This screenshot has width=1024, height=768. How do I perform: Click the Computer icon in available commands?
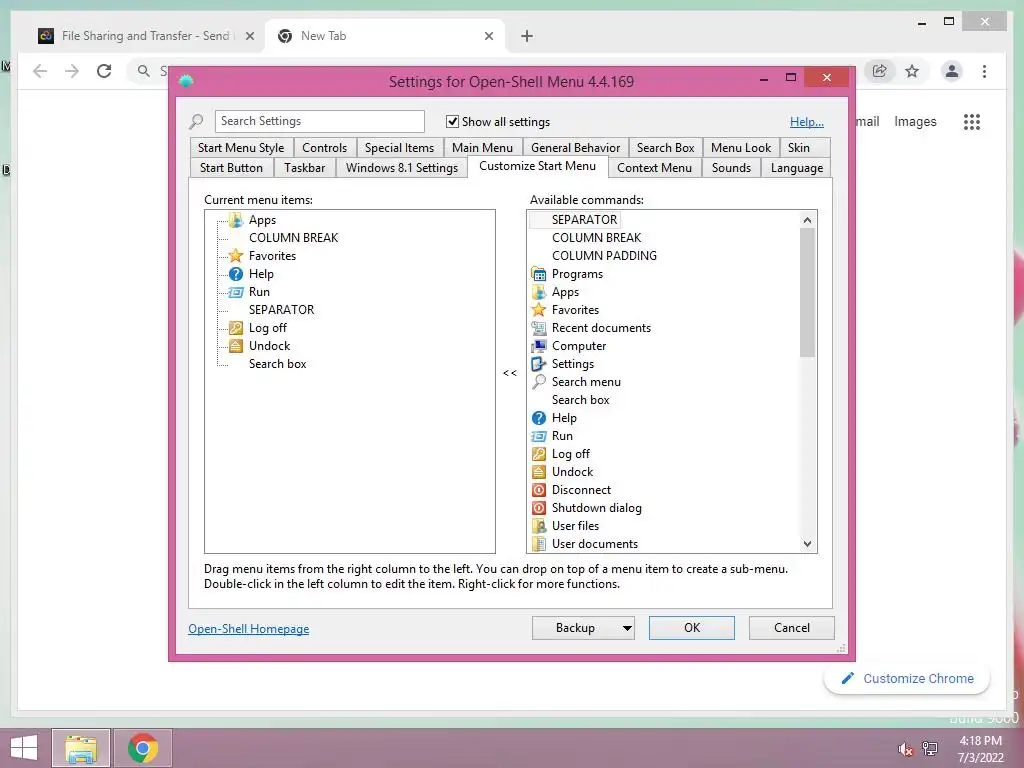point(539,345)
